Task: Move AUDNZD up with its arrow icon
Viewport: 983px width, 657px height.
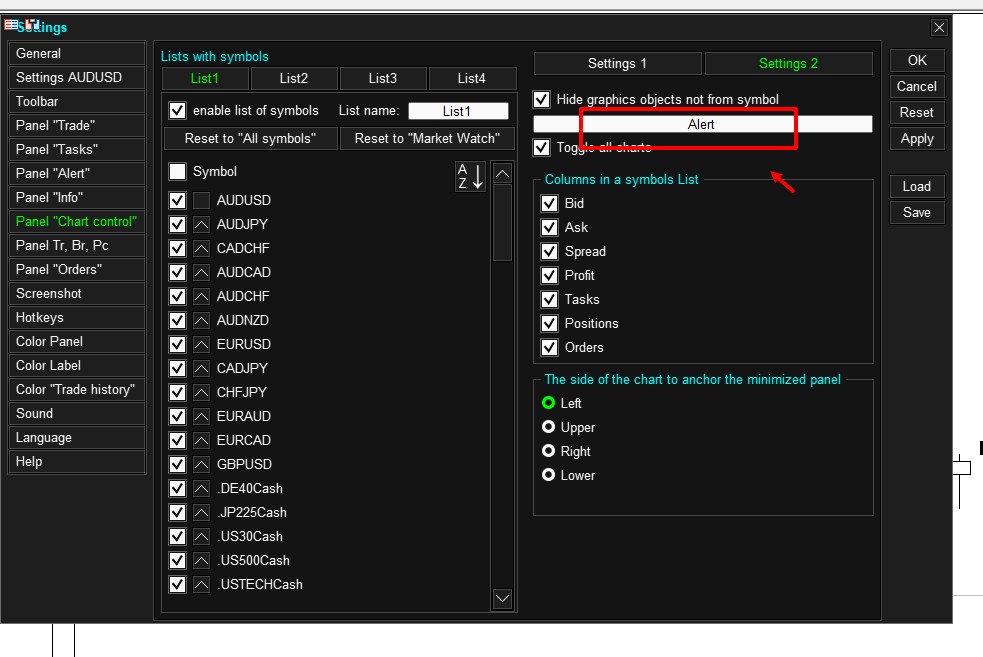Action: (x=201, y=320)
